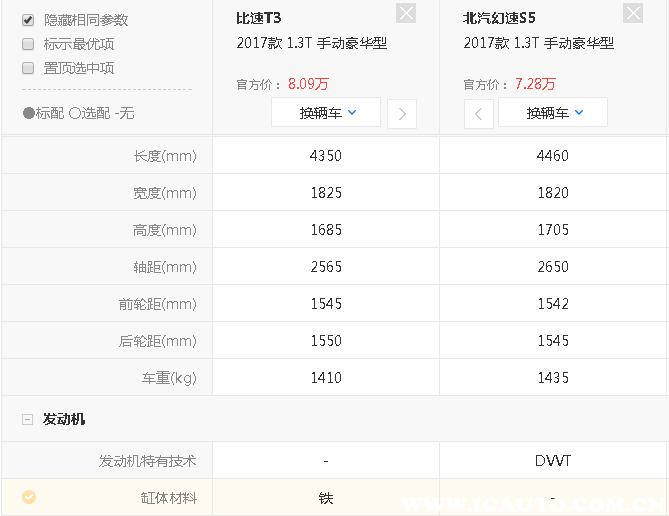The width and height of the screenshot is (669, 516).
Task: Click left arrow next to 北汽幻速S5 换辆车
Action: tap(478, 113)
